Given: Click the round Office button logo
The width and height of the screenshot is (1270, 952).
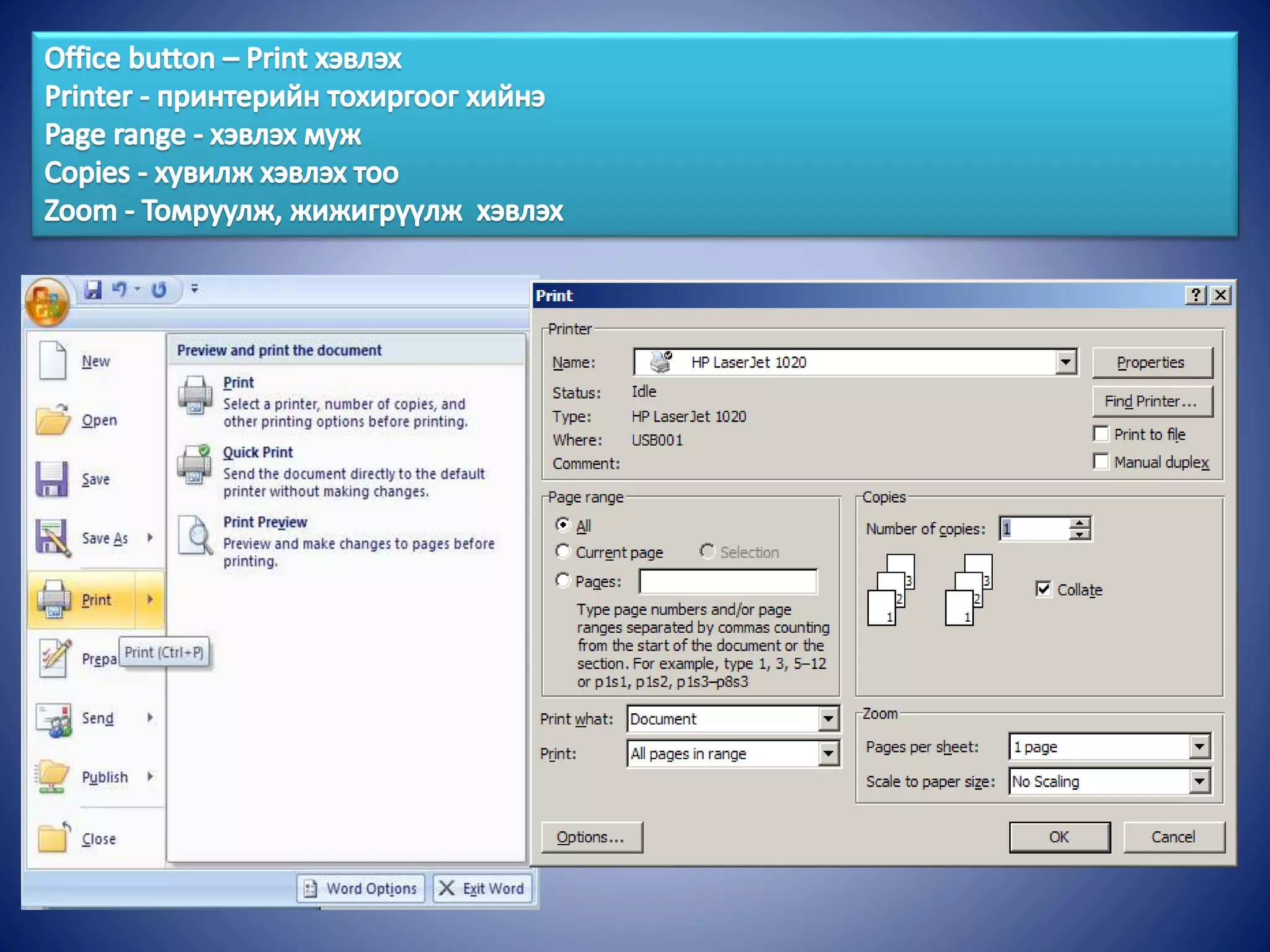Looking at the screenshot, I should click(x=47, y=302).
